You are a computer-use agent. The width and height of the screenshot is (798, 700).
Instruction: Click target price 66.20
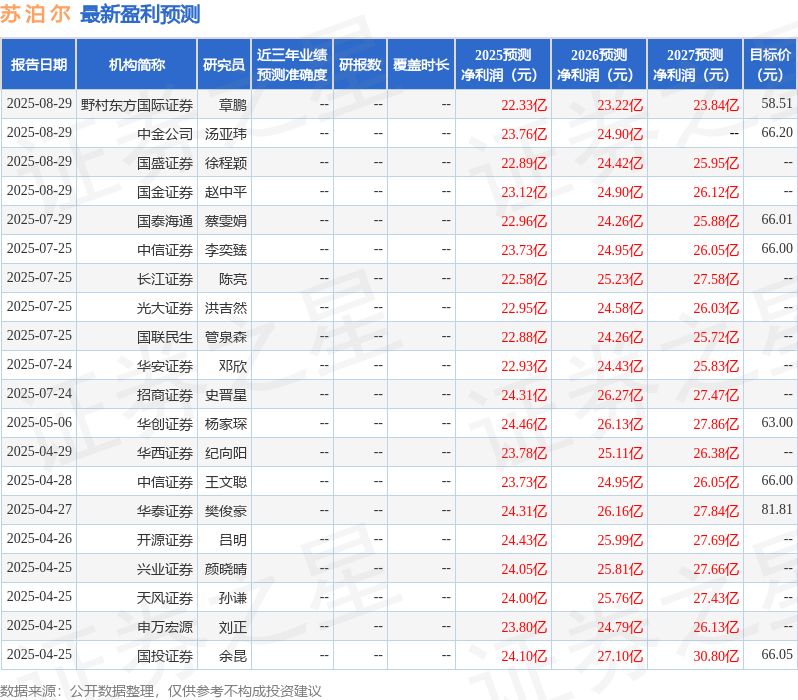(x=777, y=132)
